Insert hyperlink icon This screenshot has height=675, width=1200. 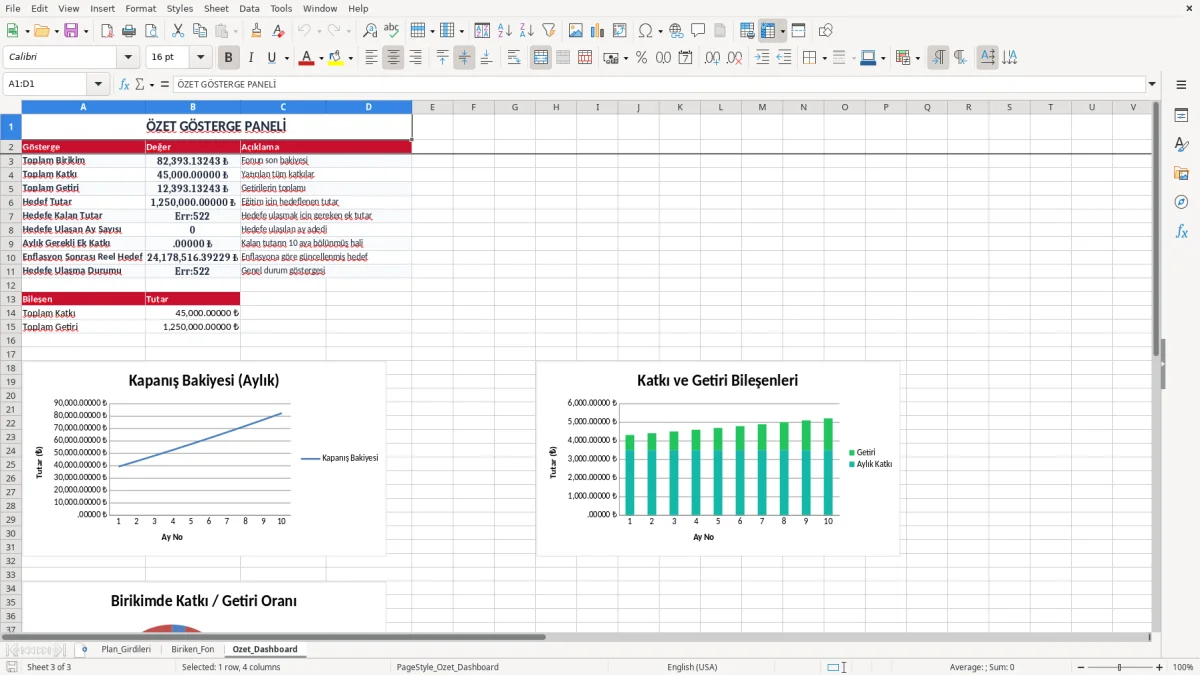[676, 31]
